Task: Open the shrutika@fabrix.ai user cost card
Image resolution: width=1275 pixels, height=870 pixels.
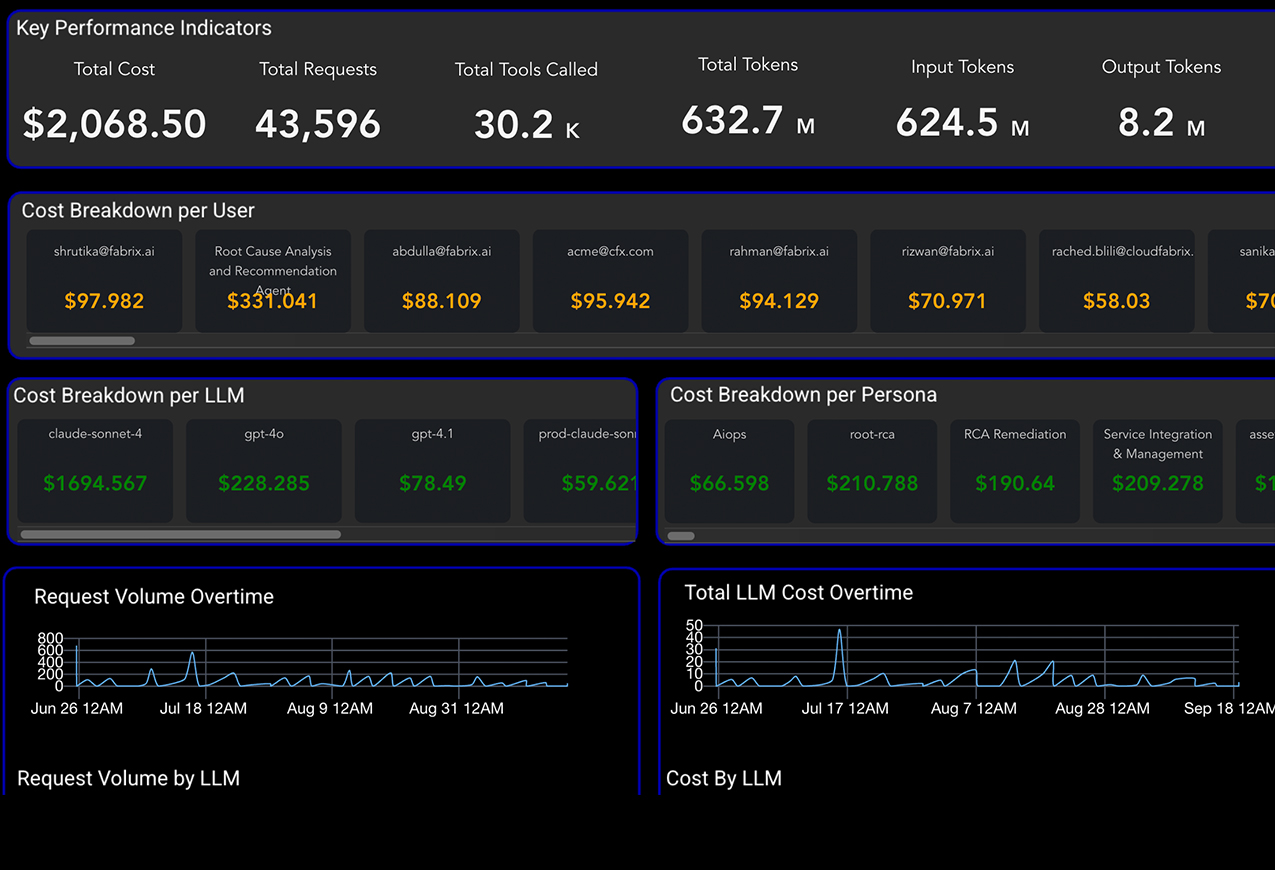Action: pyautogui.click(x=104, y=281)
